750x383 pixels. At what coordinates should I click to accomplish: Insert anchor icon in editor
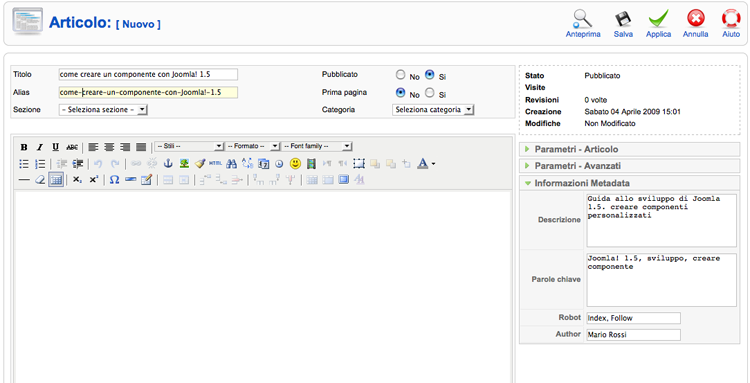pos(168,164)
